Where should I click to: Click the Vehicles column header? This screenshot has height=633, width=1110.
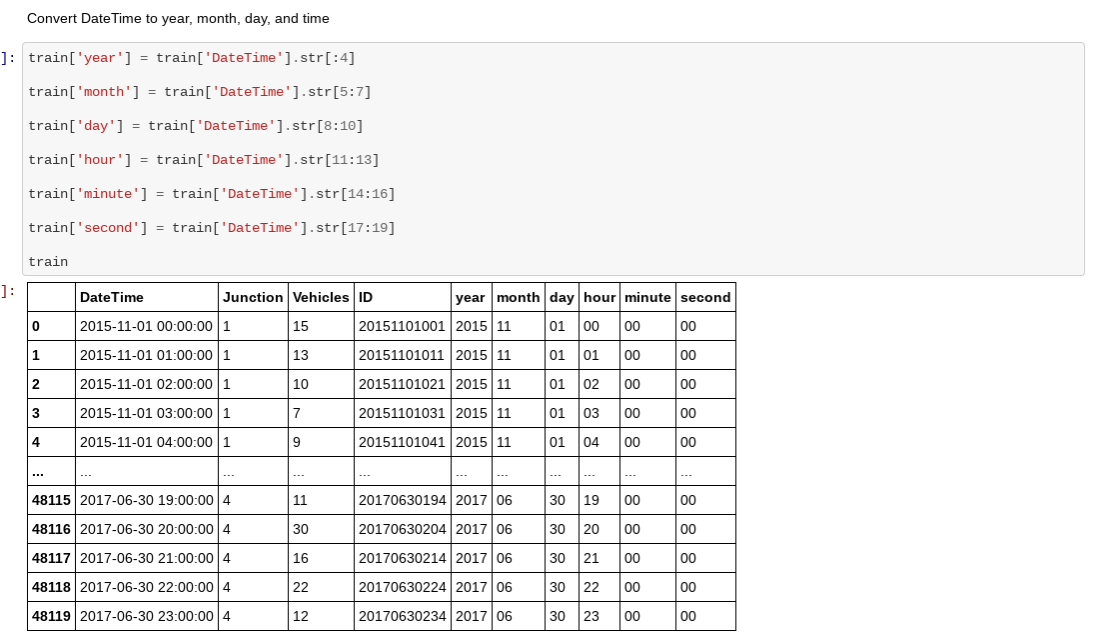point(318,297)
